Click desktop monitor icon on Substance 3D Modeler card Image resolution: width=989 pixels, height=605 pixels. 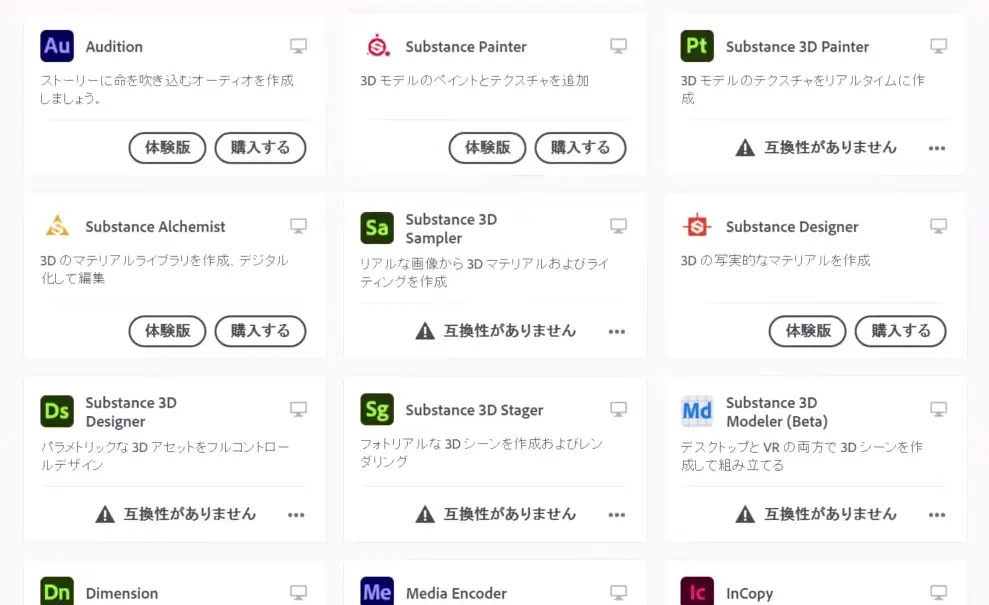(x=939, y=409)
